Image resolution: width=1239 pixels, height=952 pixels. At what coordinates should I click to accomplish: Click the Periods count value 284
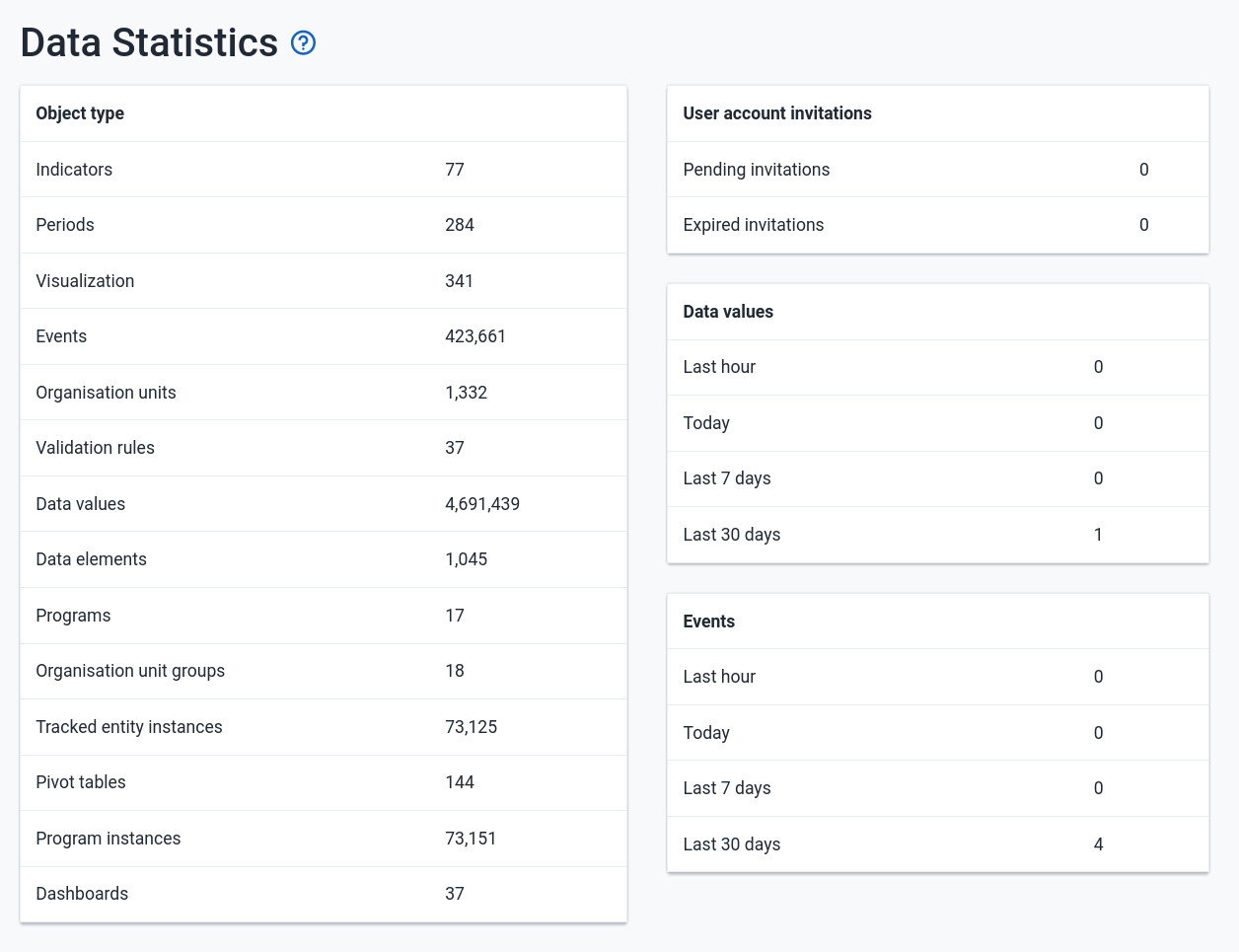[459, 225]
